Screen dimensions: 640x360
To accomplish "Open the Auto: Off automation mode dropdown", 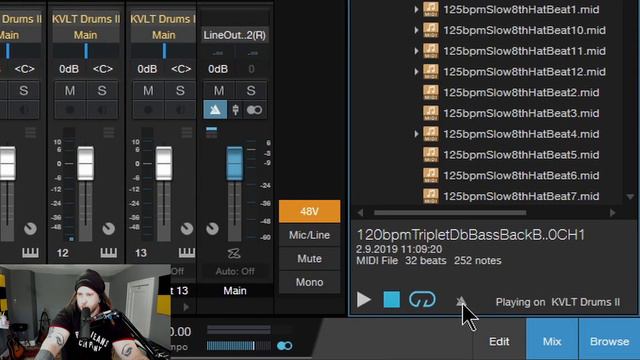I will click(x=235, y=271).
